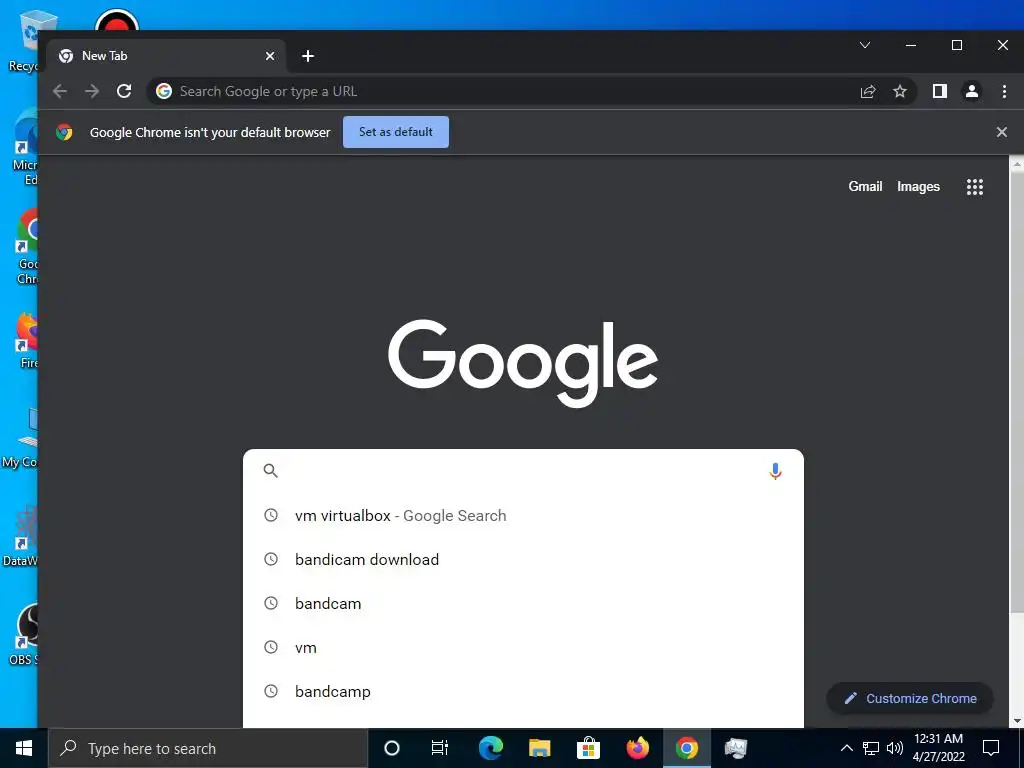Image resolution: width=1024 pixels, height=768 pixels.
Task: Launch Microsoft Edge from the taskbar
Action: (x=490, y=748)
